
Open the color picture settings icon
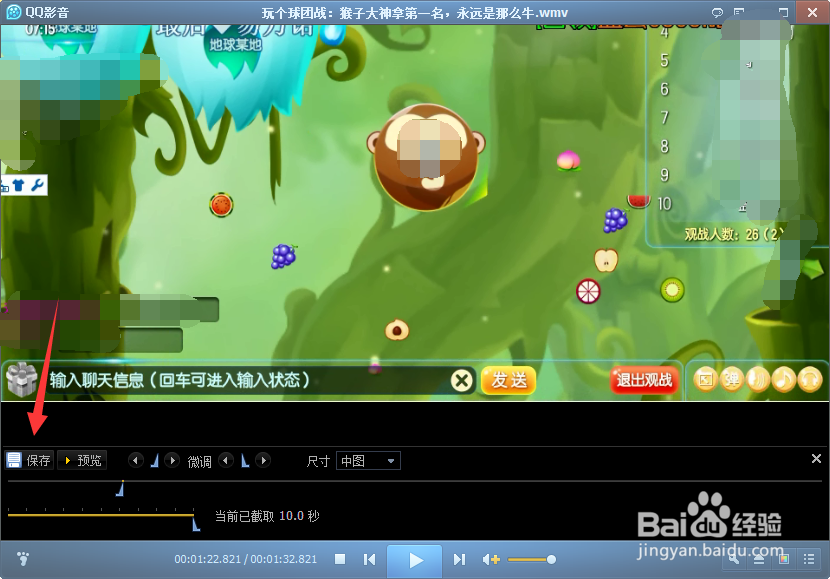pos(783,559)
